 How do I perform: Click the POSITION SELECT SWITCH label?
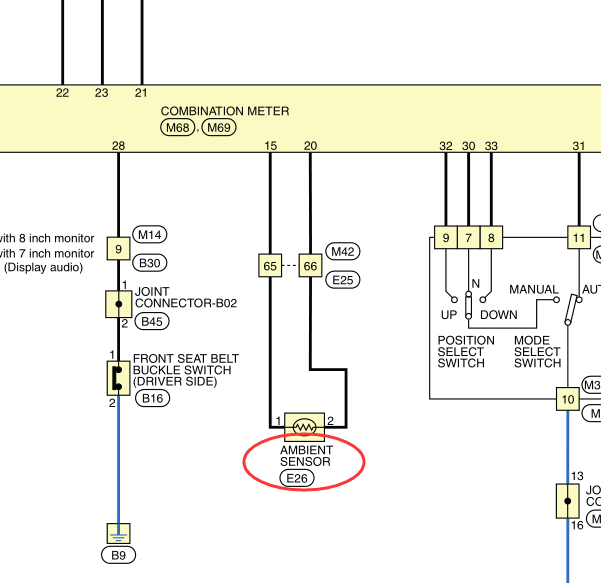pos(466,351)
